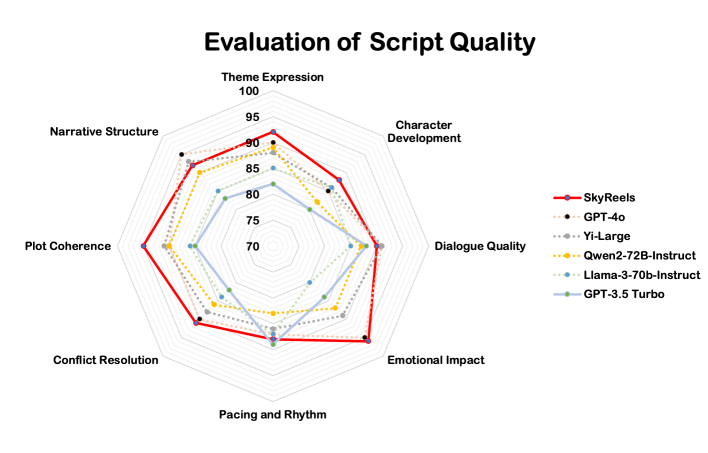
Task: Click the Theme Expression axis label
Action: pos(272,77)
